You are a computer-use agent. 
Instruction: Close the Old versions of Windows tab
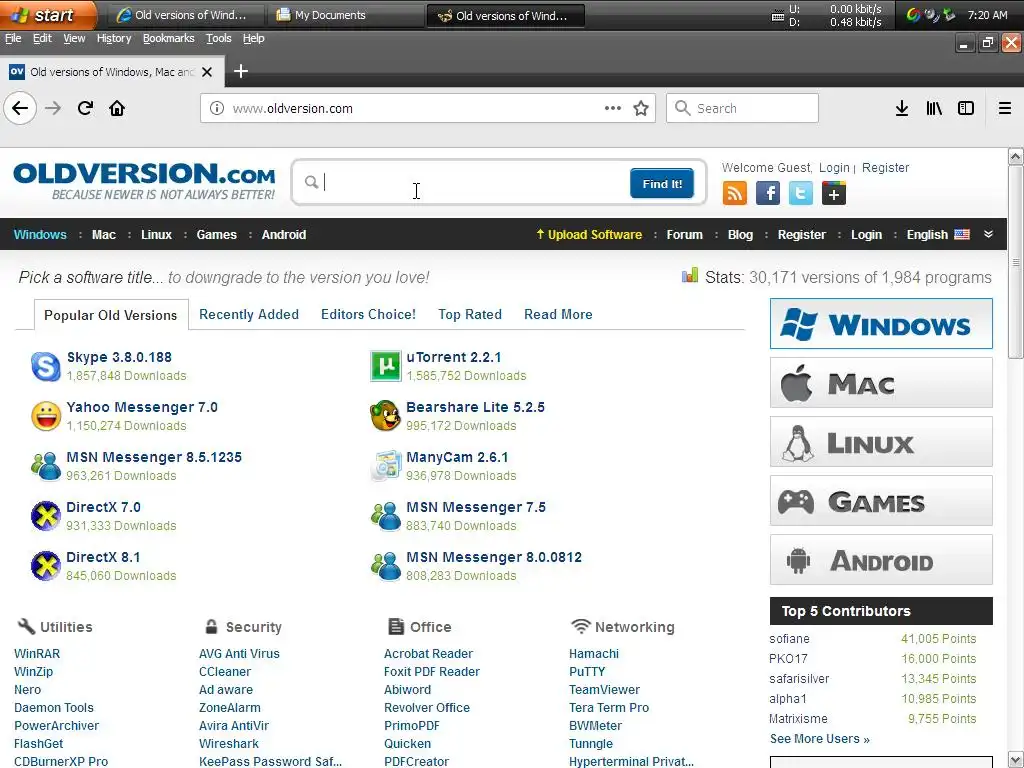click(207, 72)
